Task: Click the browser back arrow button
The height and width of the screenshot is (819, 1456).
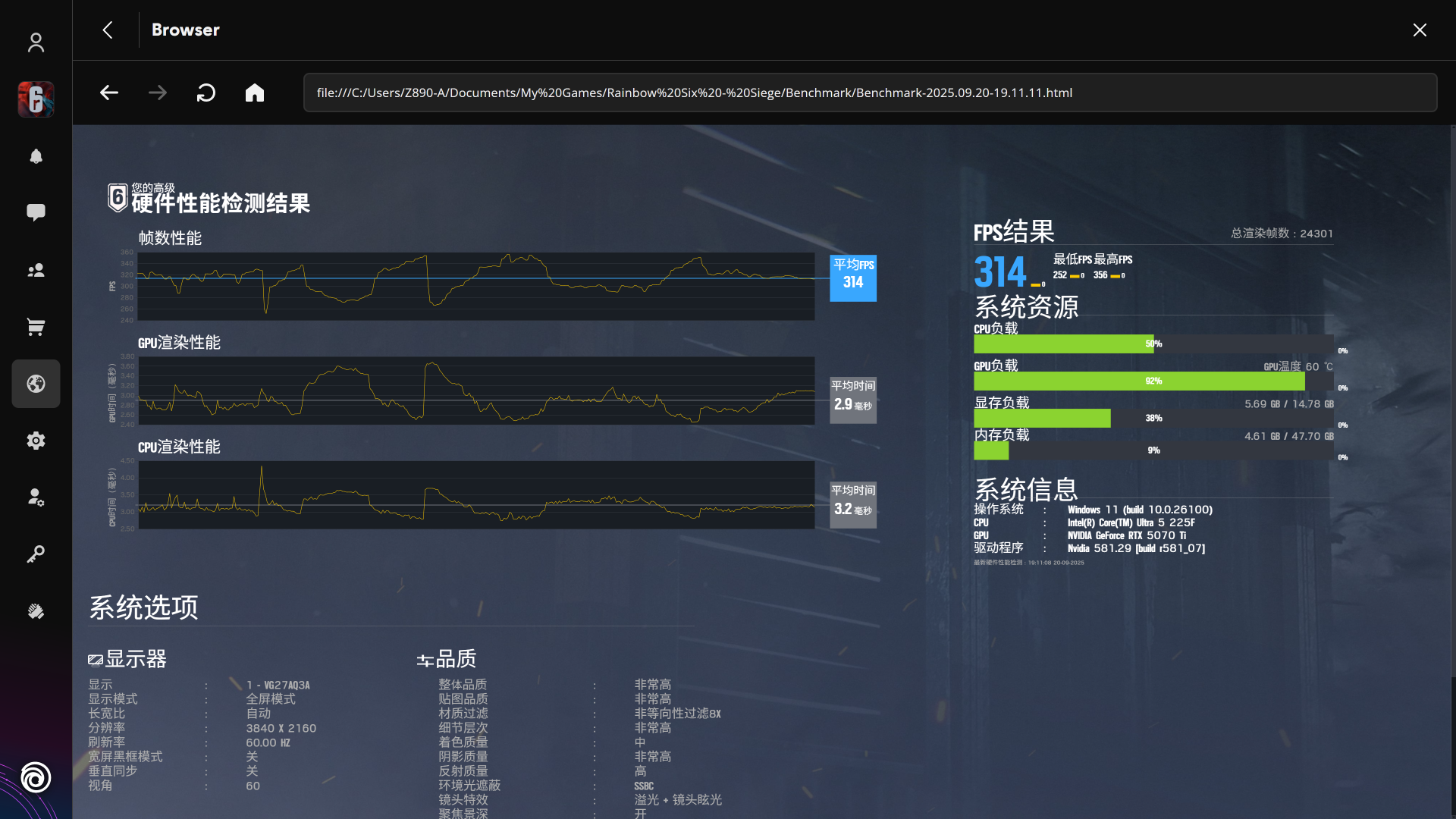Action: point(109,93)
